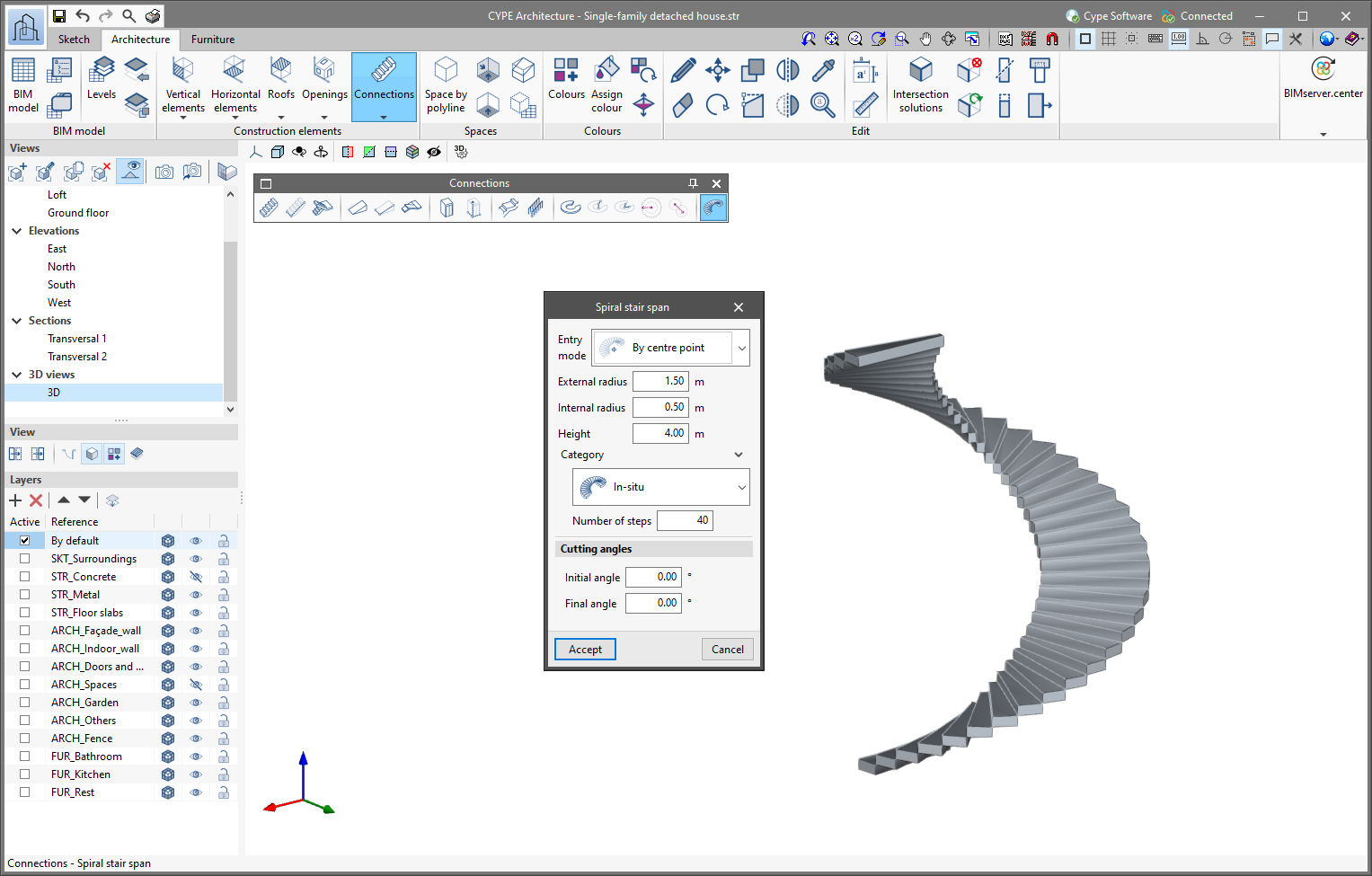Click the Number of steps field
Image resolution: width=1372 pixels, height=876 pixels.
[x=685, y=520]
